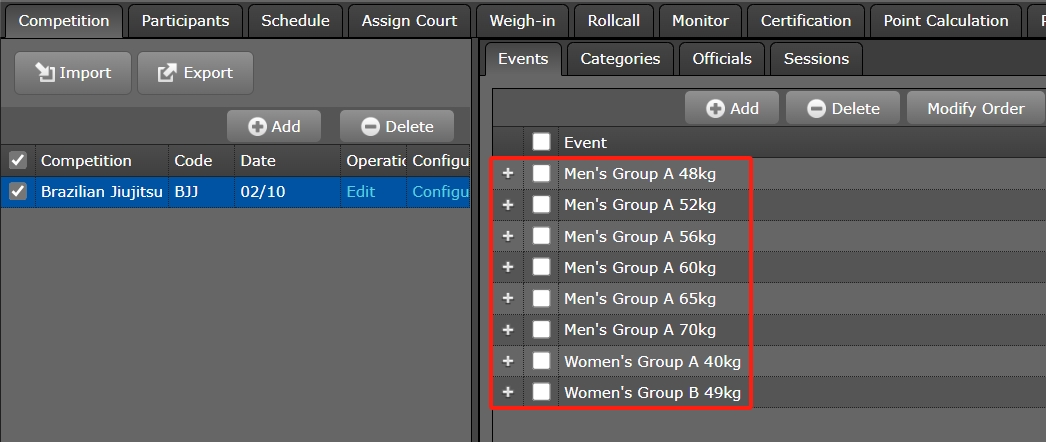The height and width of the screenshot is (442, 1046).
Task: Click the Export button icon
Action: point(167,73)
